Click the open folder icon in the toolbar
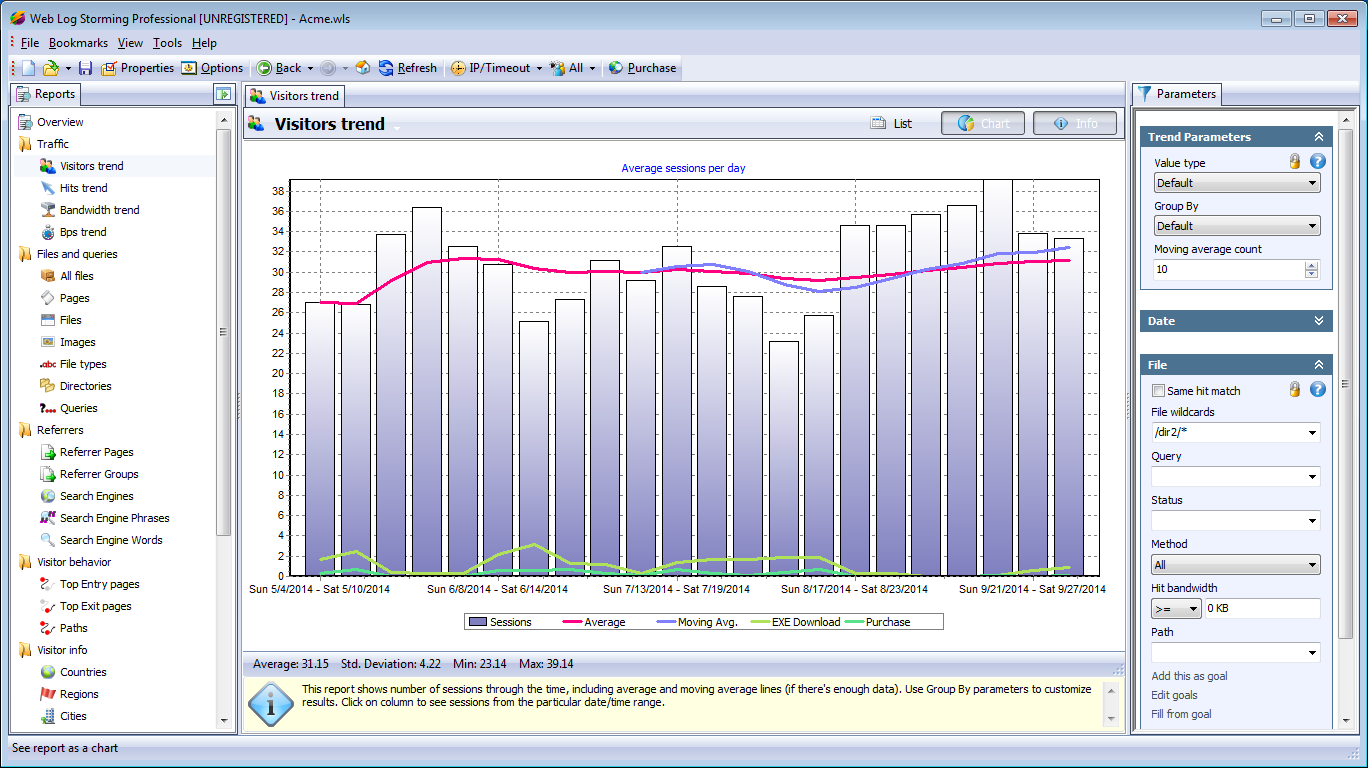 click(x=50, y=68)
